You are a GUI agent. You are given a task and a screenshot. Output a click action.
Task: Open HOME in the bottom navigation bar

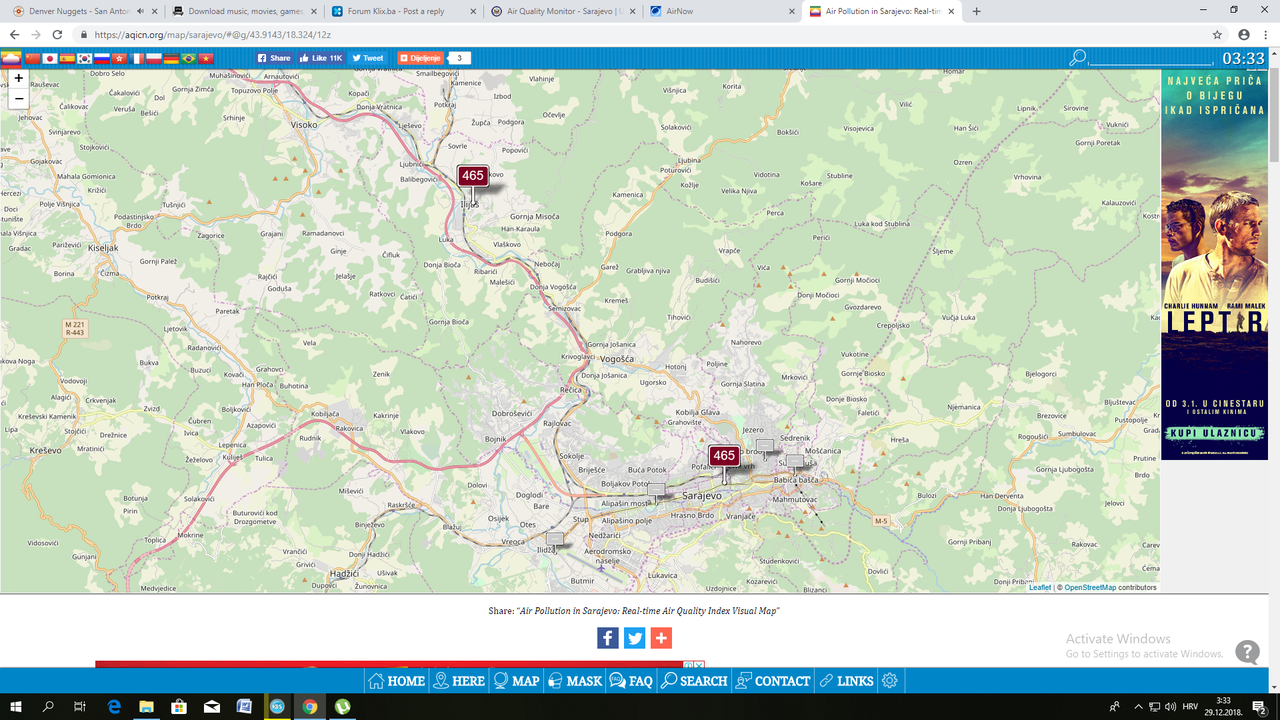(396, 681)
